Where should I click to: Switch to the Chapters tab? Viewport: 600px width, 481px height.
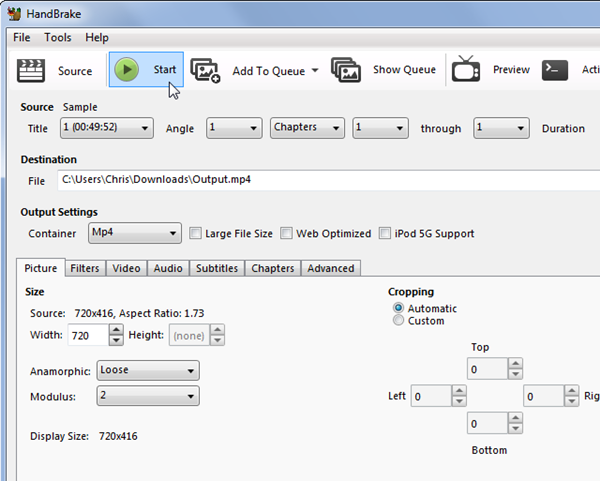273,268
